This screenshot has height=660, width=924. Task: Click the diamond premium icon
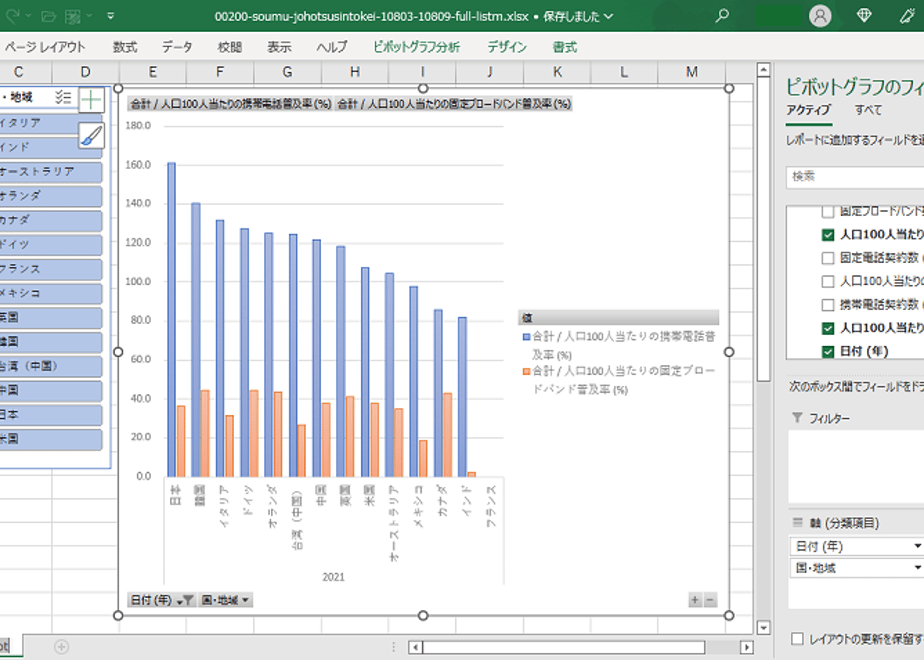pyautogui.click(x=864, y=16)
